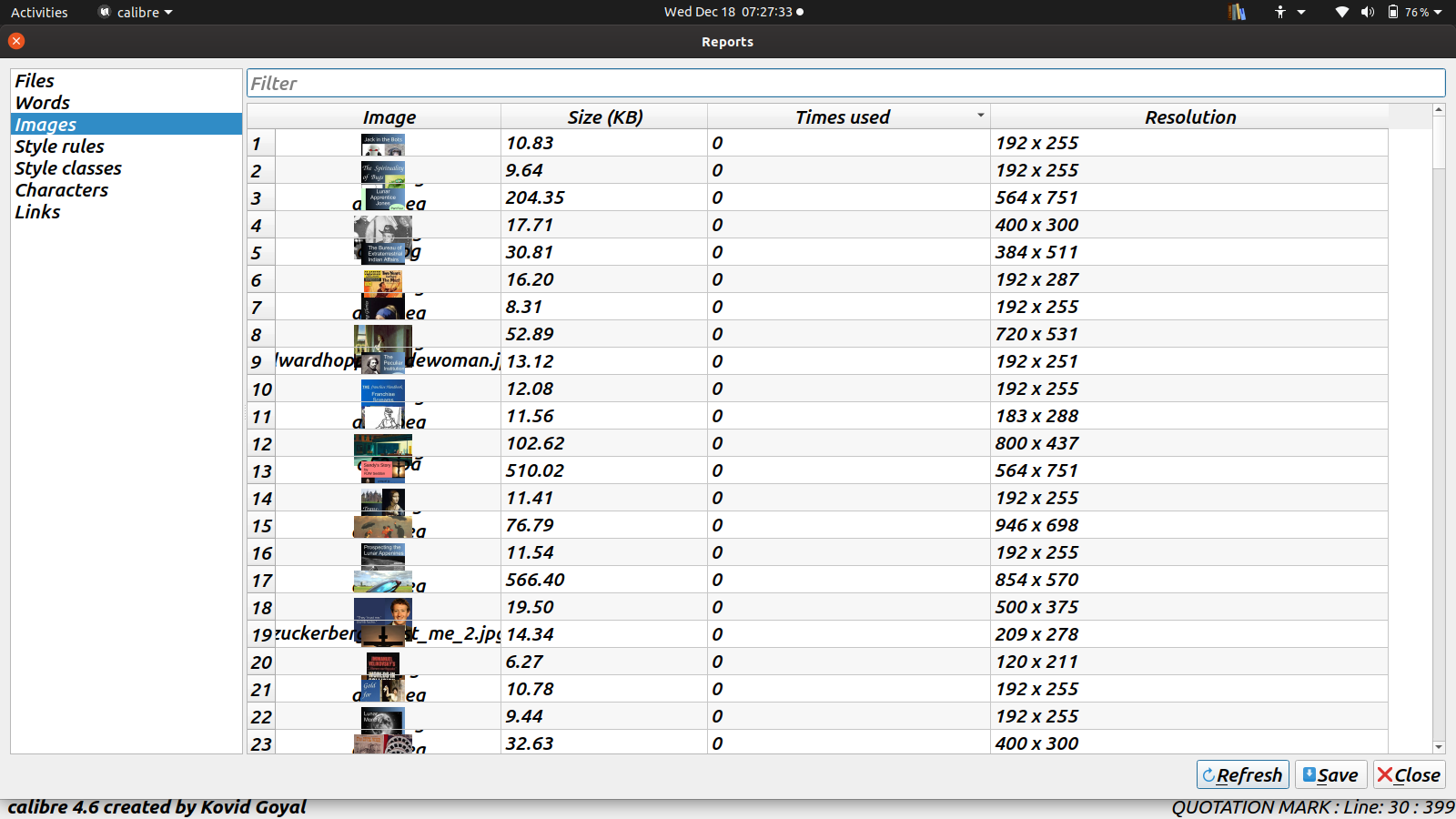Select the thumbnail in the 102.62 KB row
1456x819 pixels.
coord(383,443)
